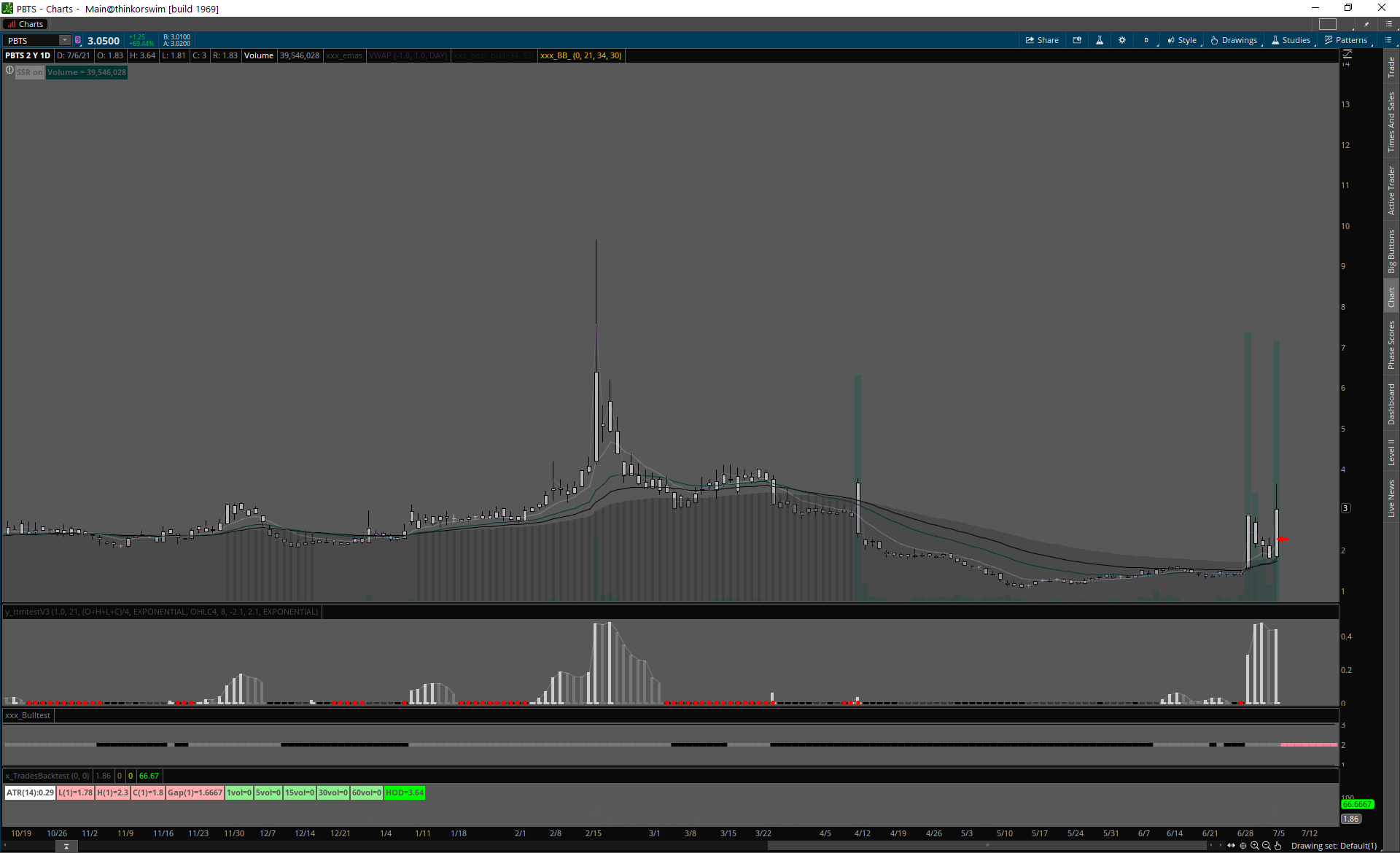The image size is (1400, 853).
Task: Open the Studies menu
Action: click(1291, 40)
